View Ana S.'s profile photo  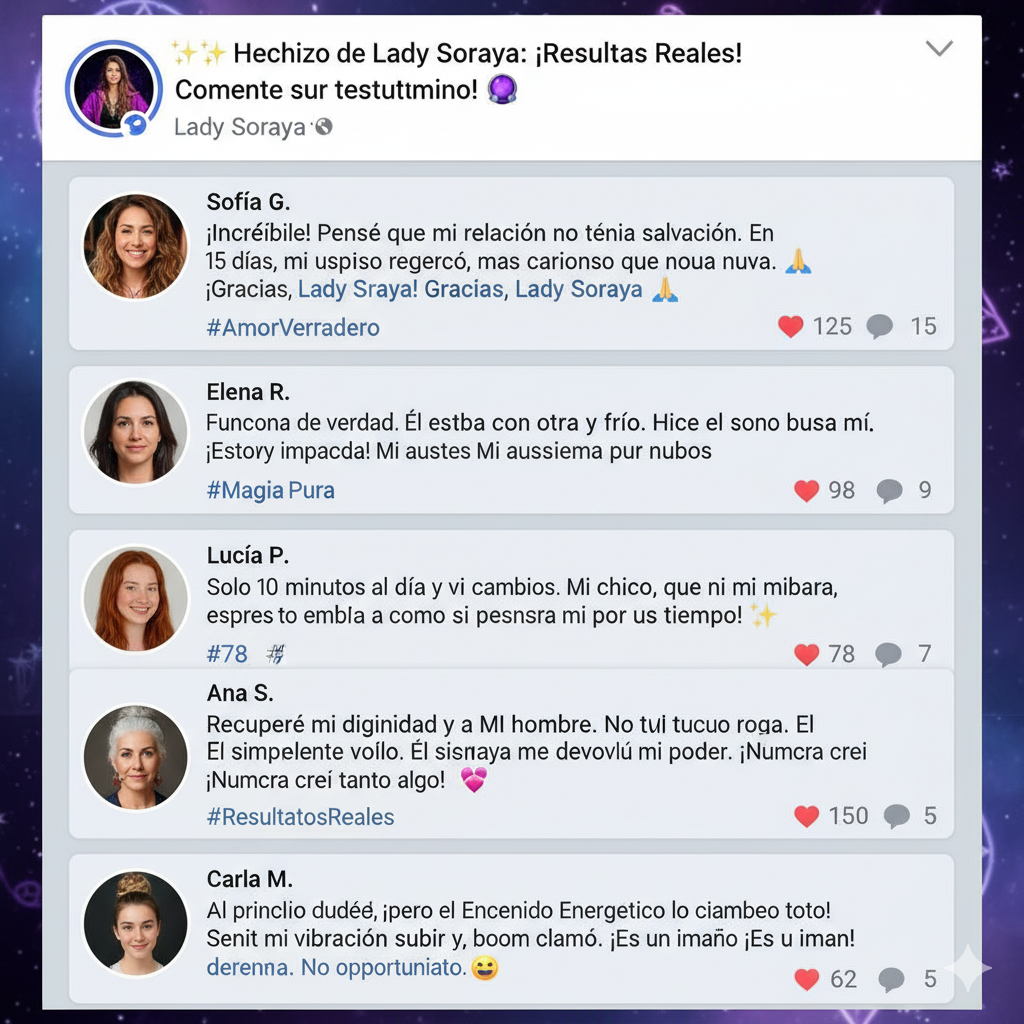click(x=136, y=757)
